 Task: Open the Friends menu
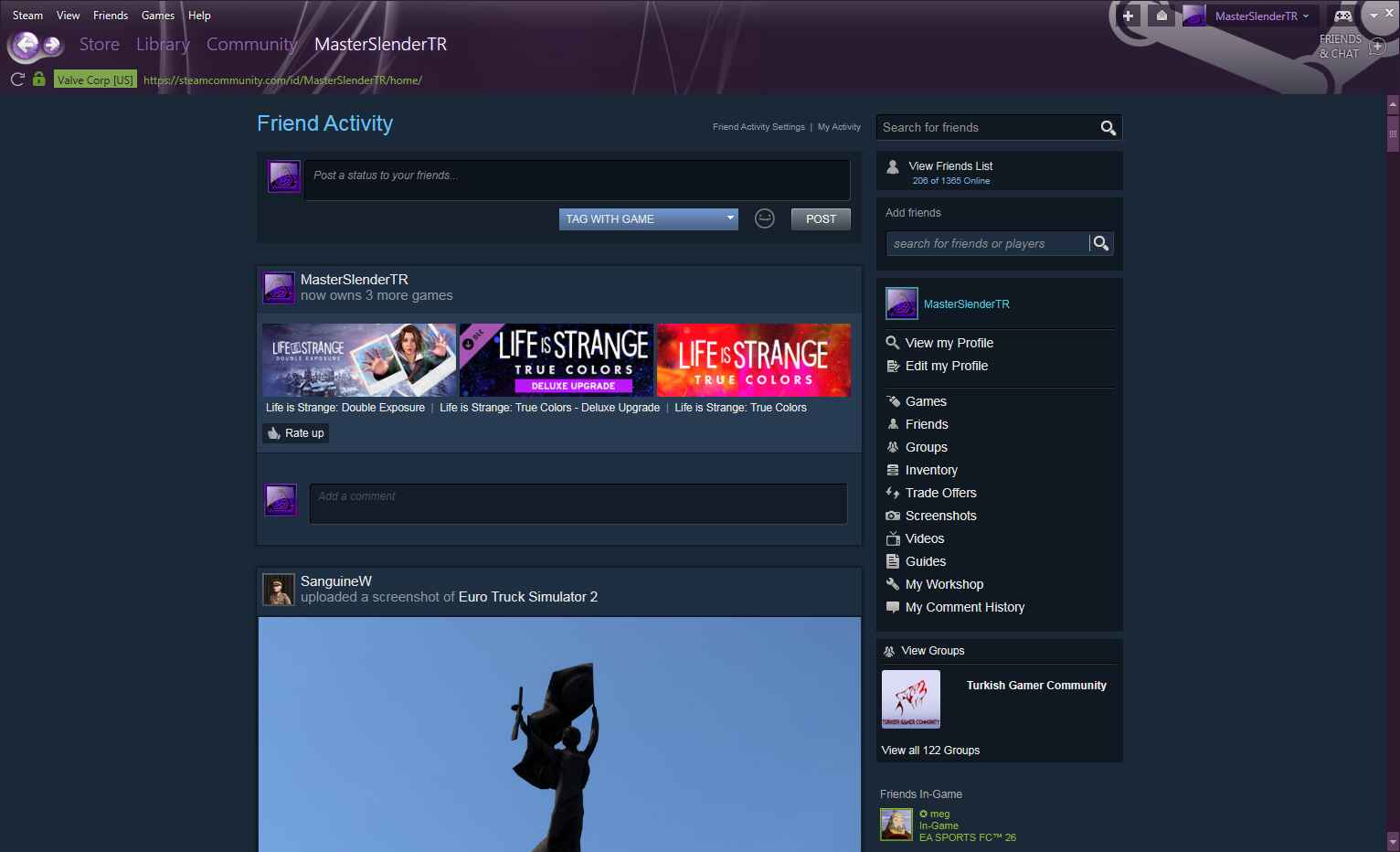(x=111, y=16)
